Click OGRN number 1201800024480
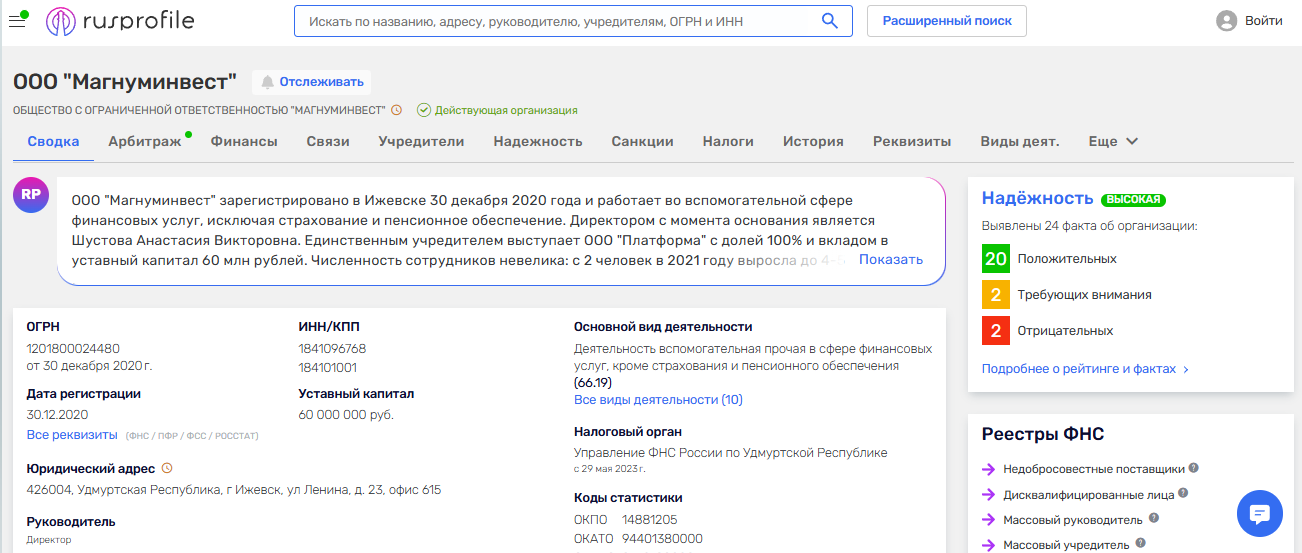 point(73,348)
